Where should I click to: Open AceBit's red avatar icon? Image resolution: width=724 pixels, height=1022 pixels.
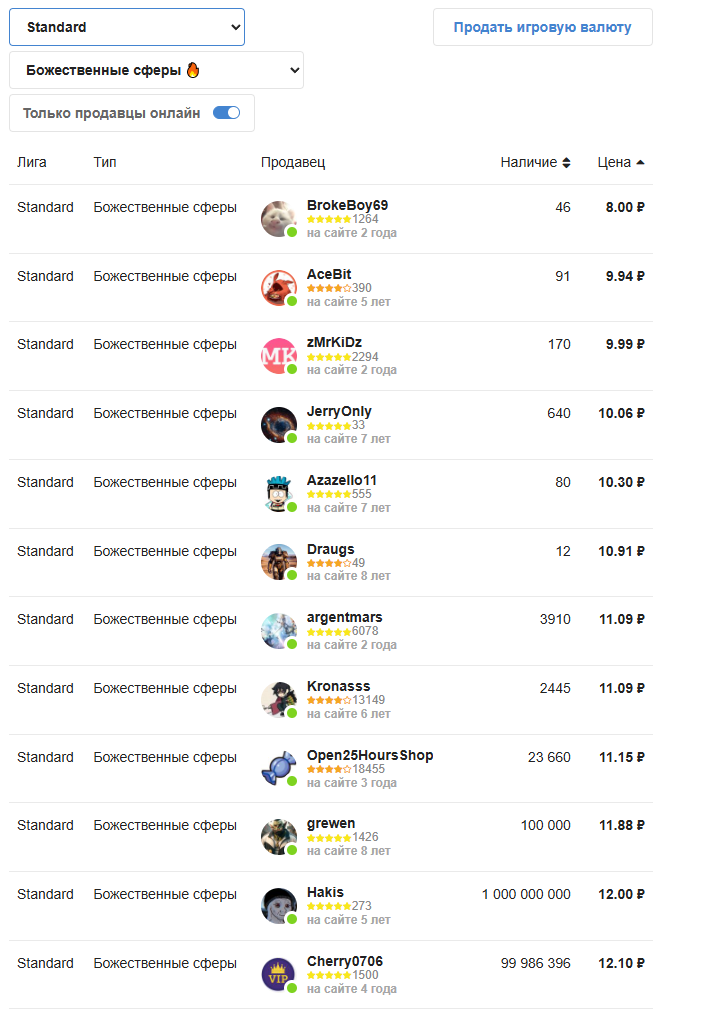click(279, 288)
